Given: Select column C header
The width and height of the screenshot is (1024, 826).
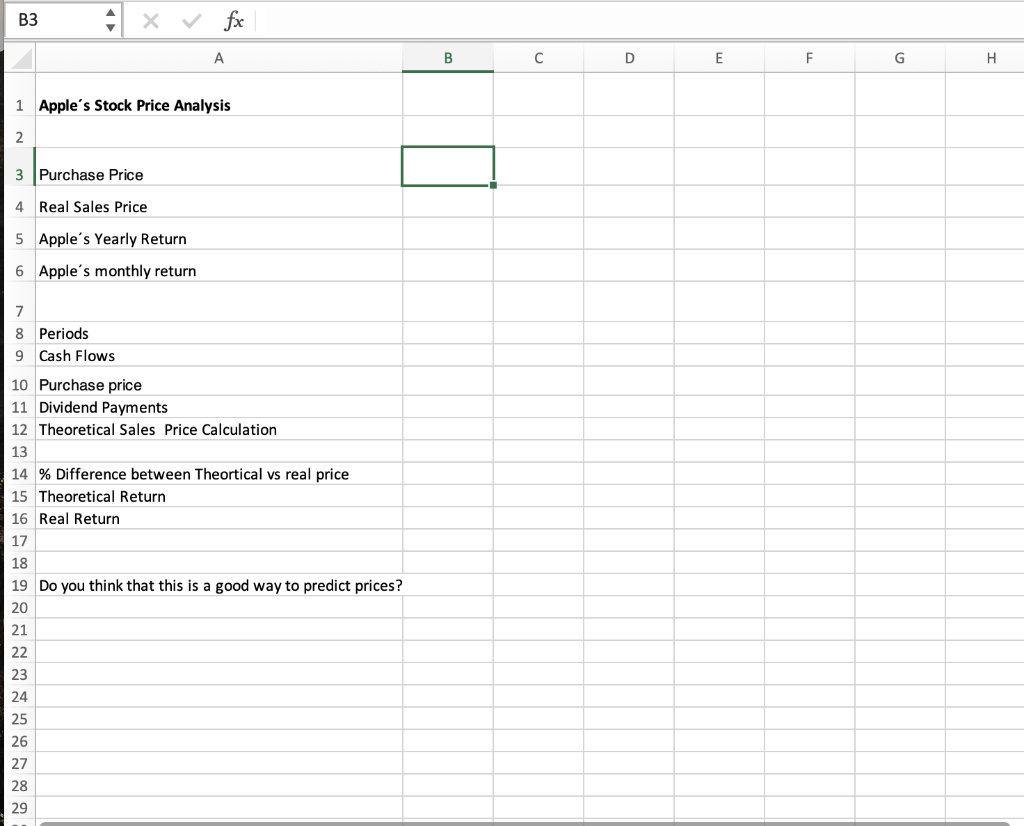Looking at the screenshot, I should [538, 58].
